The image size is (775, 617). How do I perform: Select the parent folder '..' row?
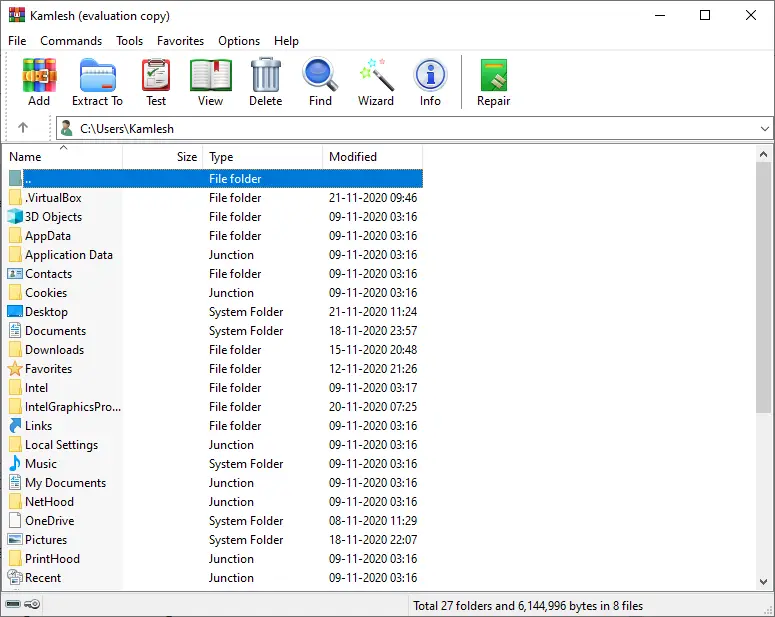point(215,178)
